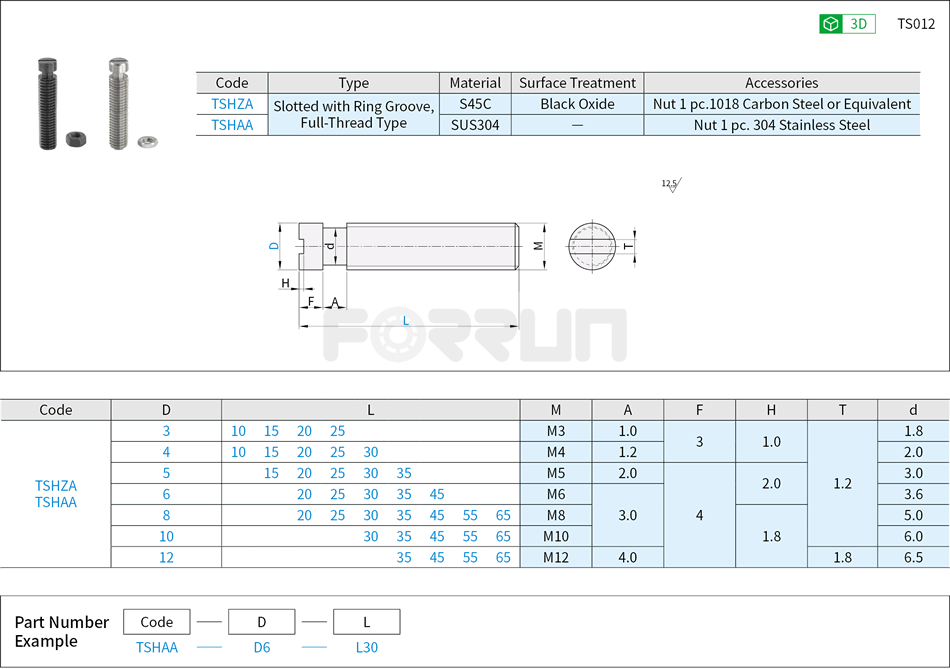Click the TS012 page code label

click(x=916, y=23)
